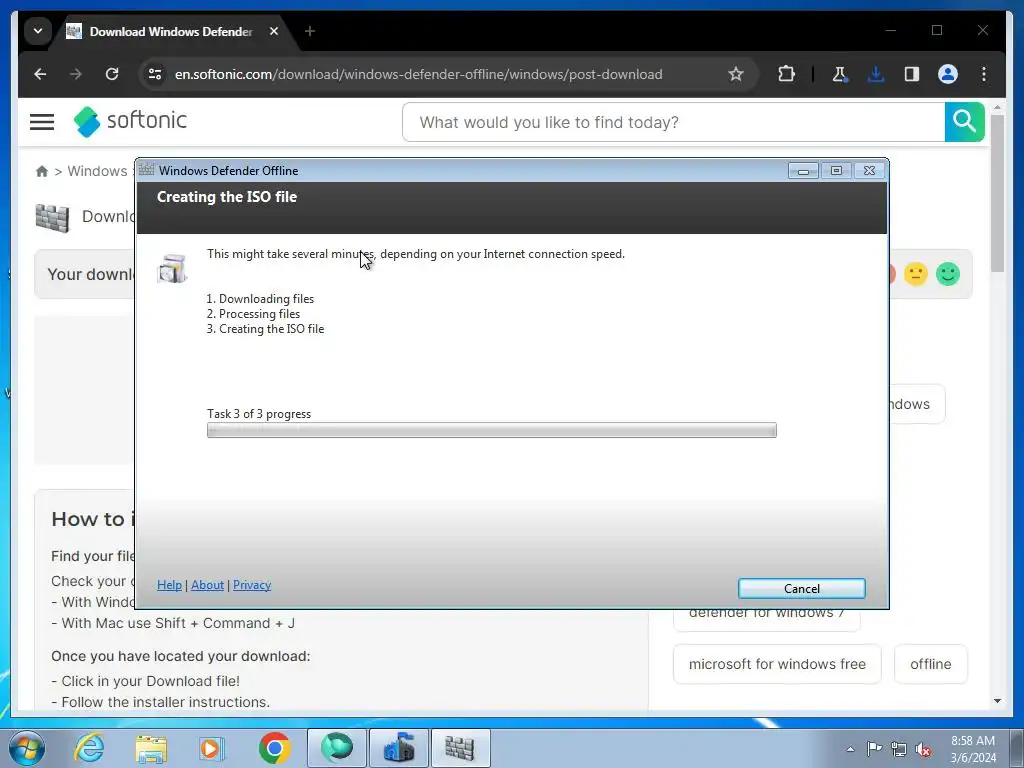Click the scrollbar down arrow
1024x768 pixels.
[x=997, y=701]
